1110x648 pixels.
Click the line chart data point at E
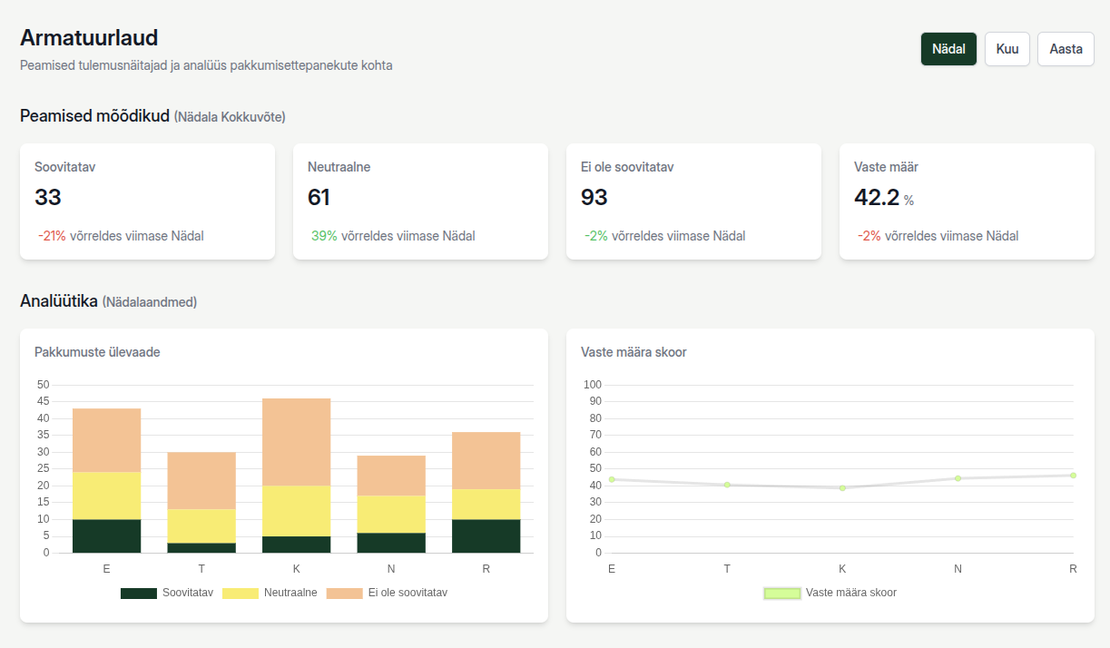coord(612,479)
